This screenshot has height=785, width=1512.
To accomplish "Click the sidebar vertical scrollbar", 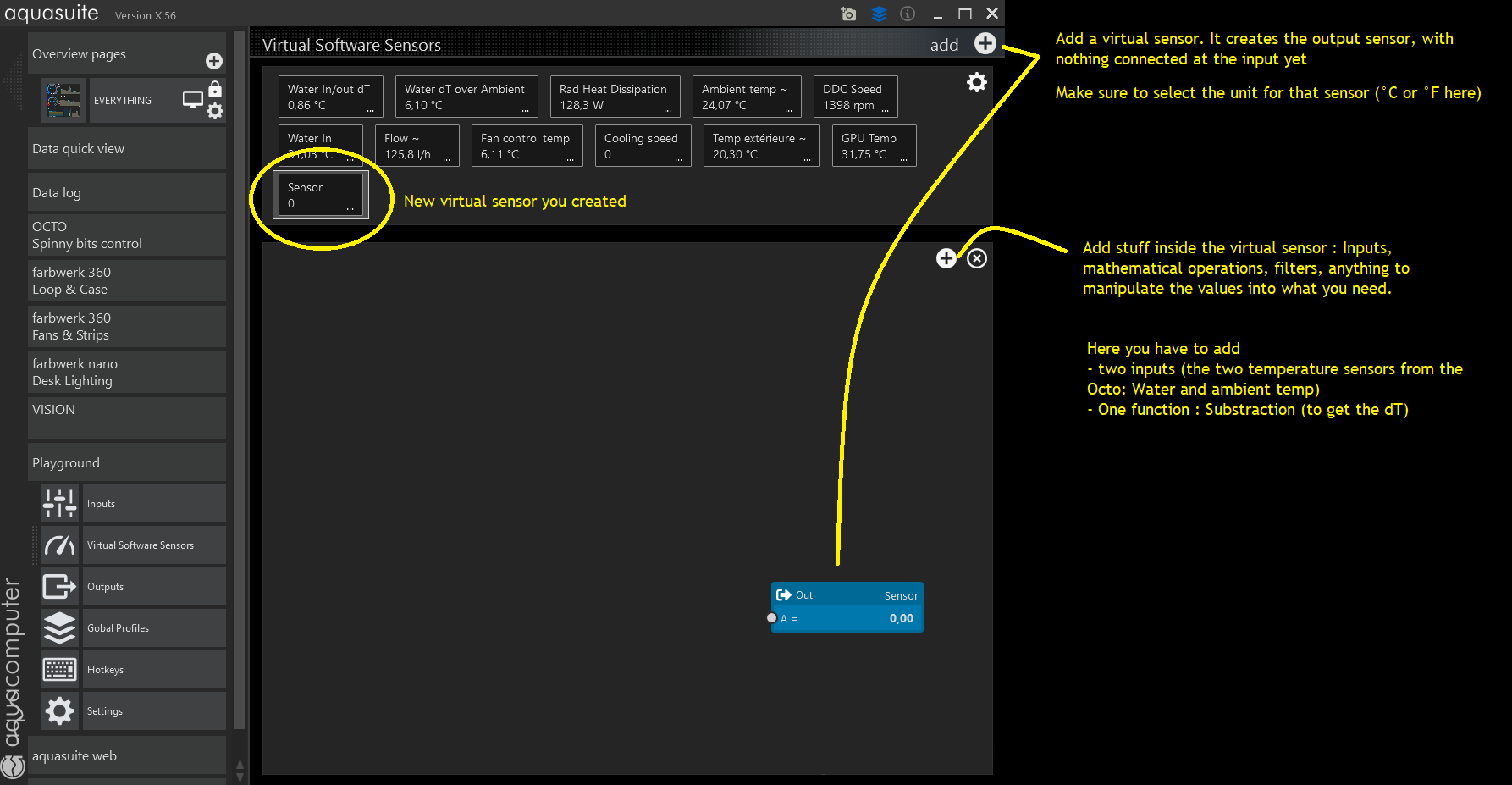I will 240,381.
